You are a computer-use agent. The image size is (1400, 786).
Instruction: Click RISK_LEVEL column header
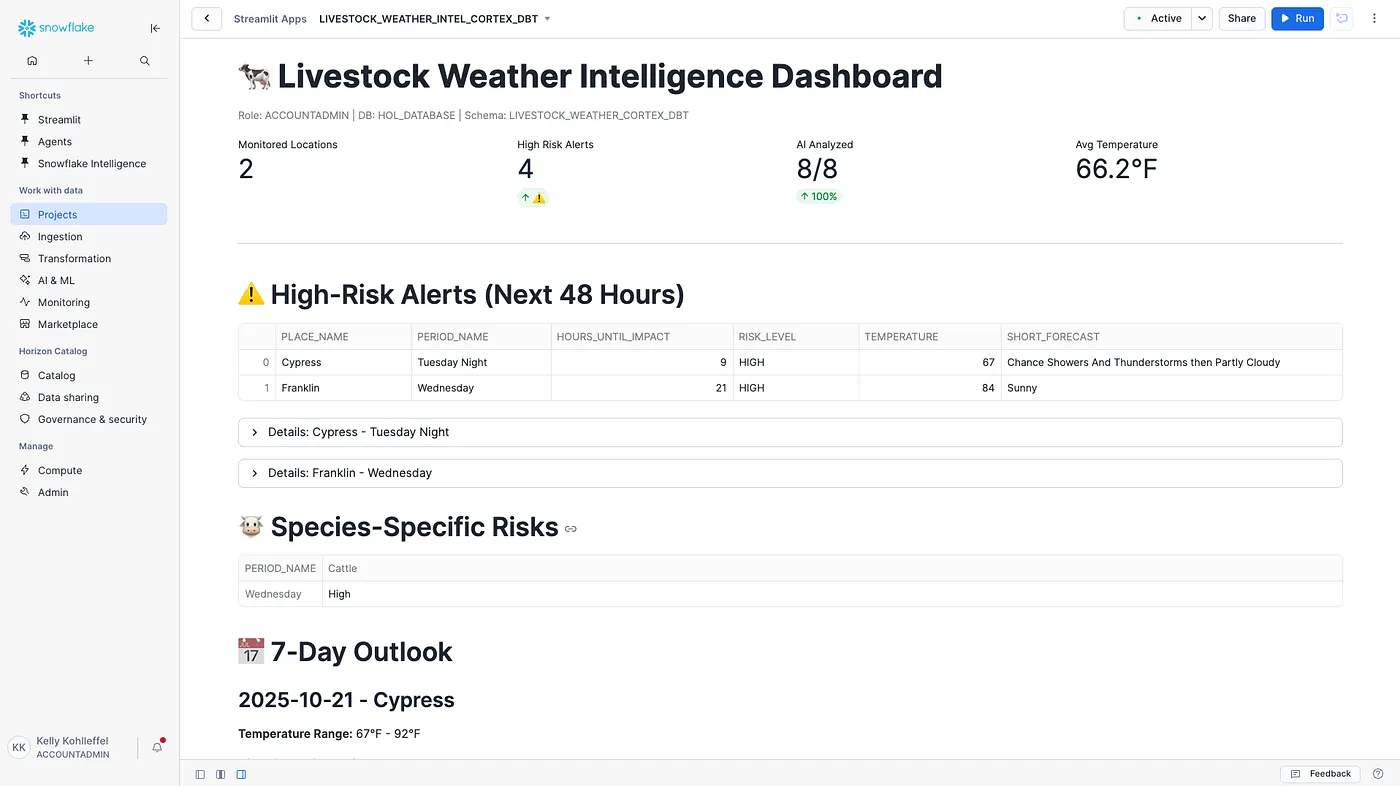pyautogui.click(x=795, y=337)
